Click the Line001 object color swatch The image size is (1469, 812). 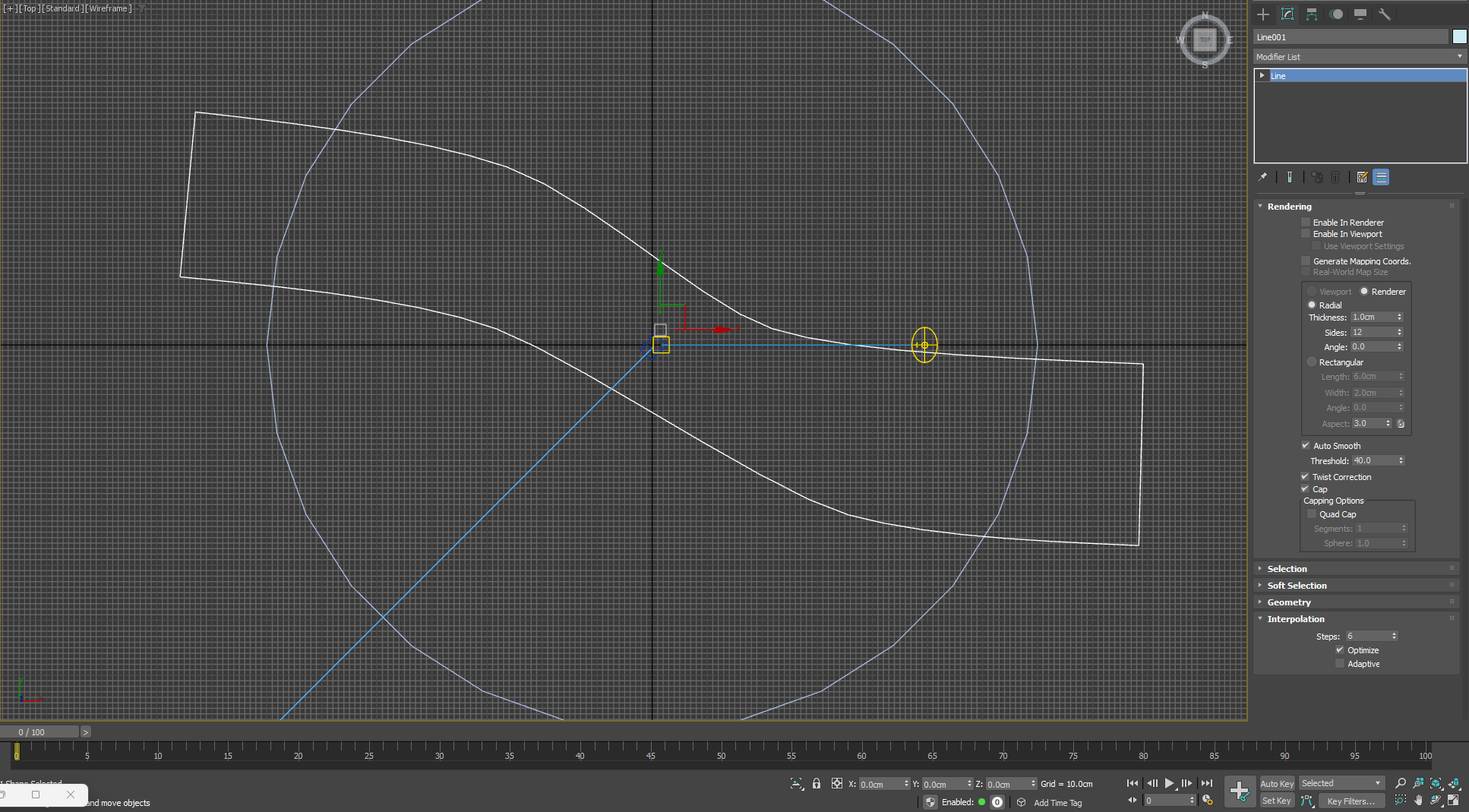[x=1459, y=37]
